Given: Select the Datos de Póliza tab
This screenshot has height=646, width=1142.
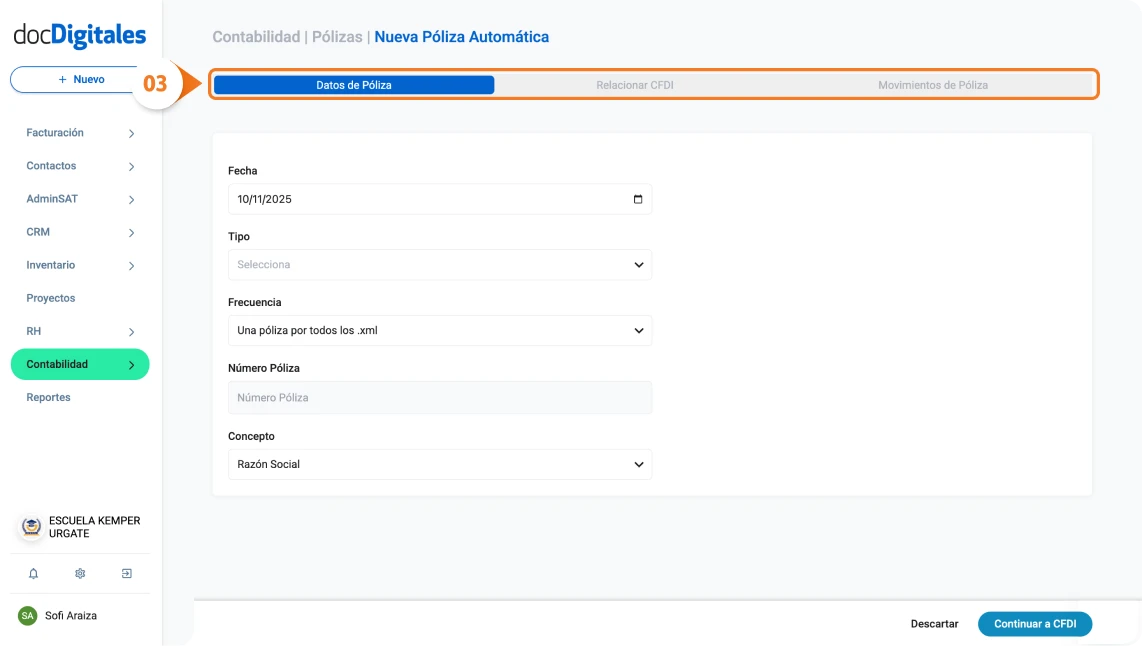Looking at the screenshot, I should (354, 85).
